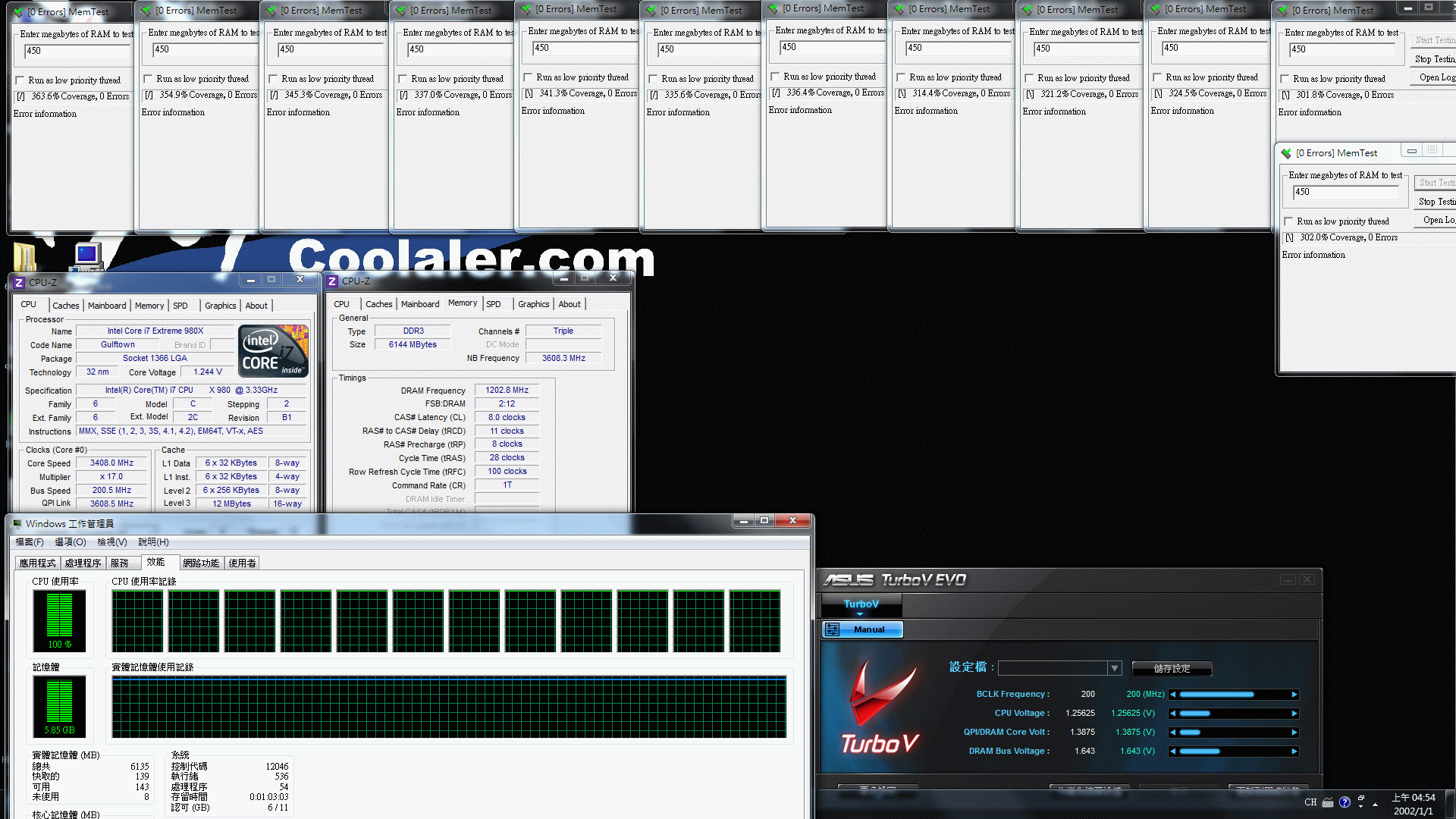Open the folder icon on the desktop
1456x819 pixels.
point(25,256)
